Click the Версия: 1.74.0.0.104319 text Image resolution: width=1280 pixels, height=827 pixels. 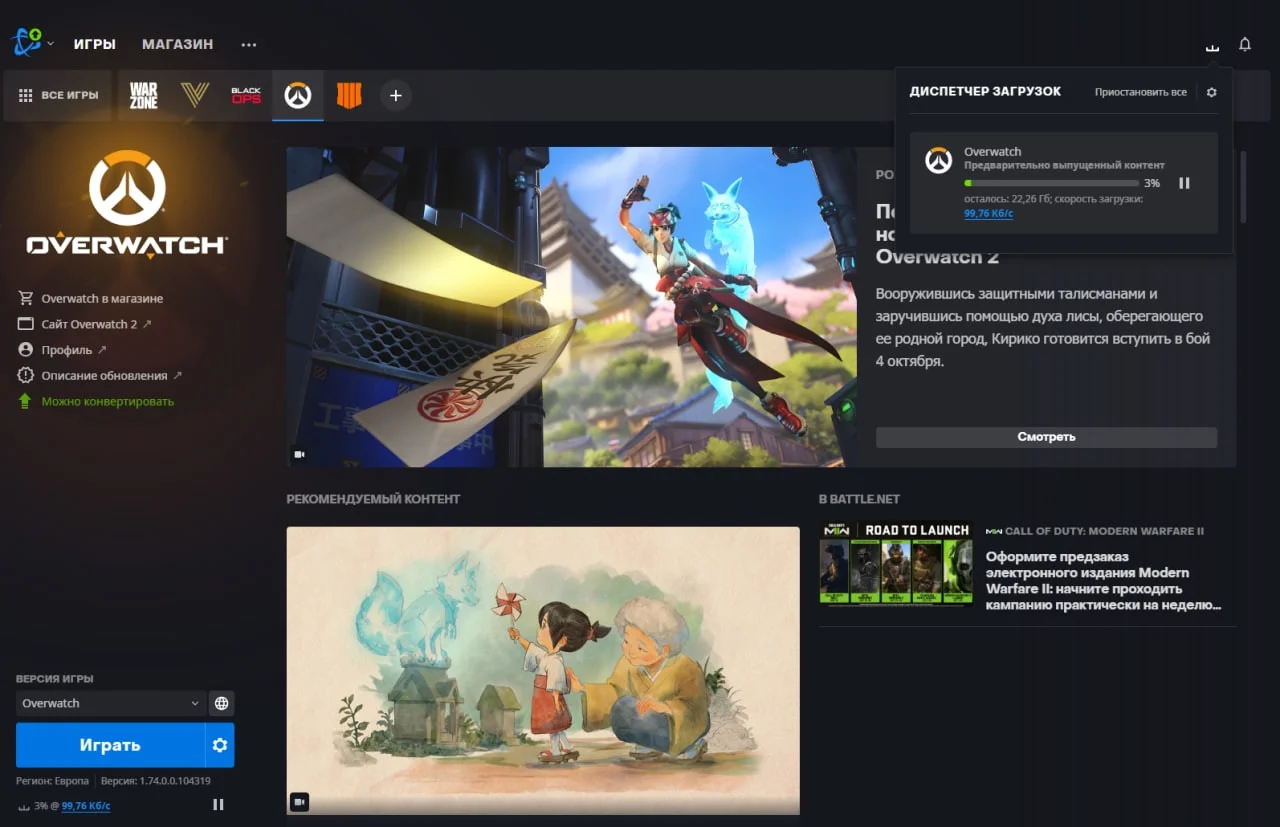pyautogui.click(x=156, y=781)
